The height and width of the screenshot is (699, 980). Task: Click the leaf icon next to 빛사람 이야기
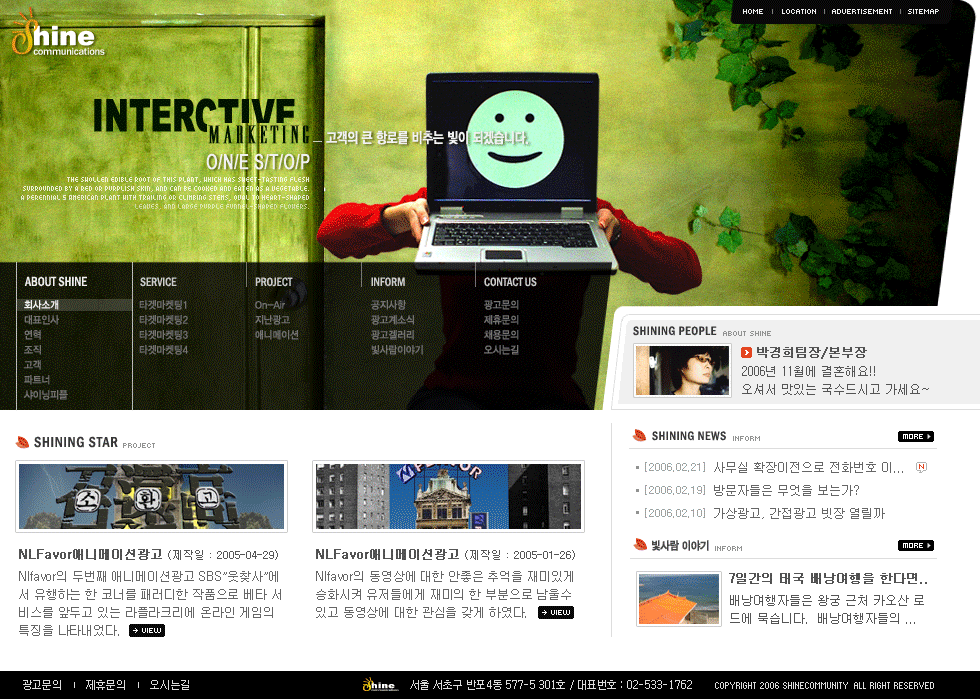[x=639, y=545]
